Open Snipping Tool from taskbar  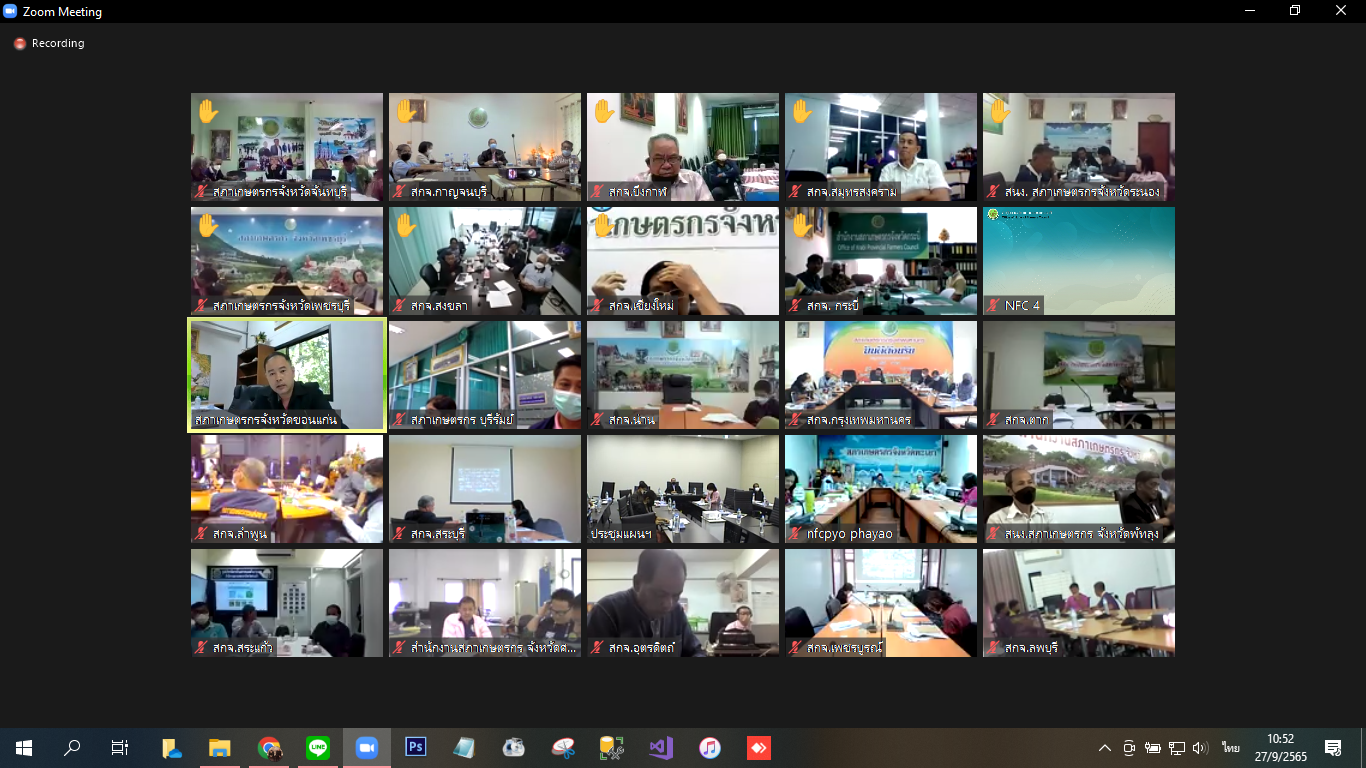563,747
